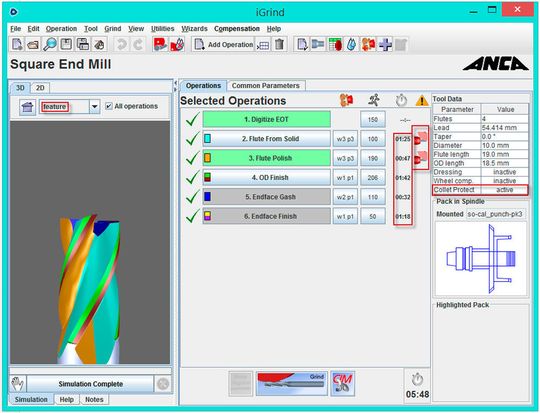
Task: Create a new file via toolbar icon
Action: pyautogui.click(x=17, y=45)
